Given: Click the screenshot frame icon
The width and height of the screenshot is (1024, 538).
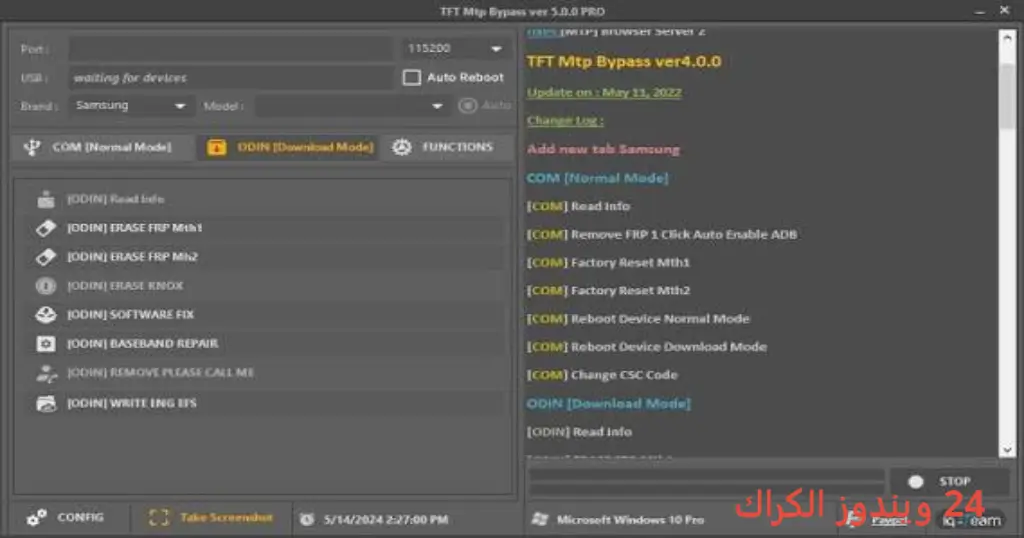Looking at the screenshot, I should [x=159, y=518].
